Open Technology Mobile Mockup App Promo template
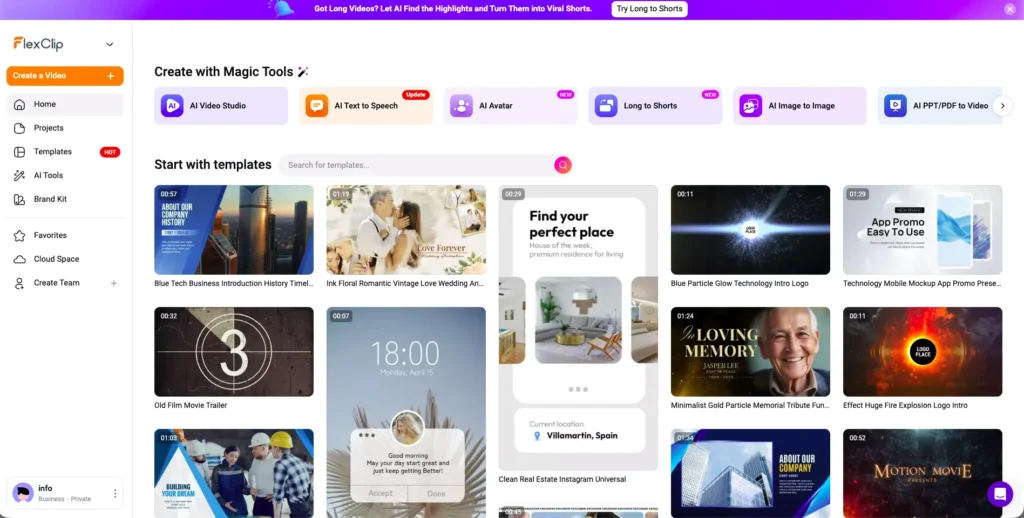 (x=923, y=230)
